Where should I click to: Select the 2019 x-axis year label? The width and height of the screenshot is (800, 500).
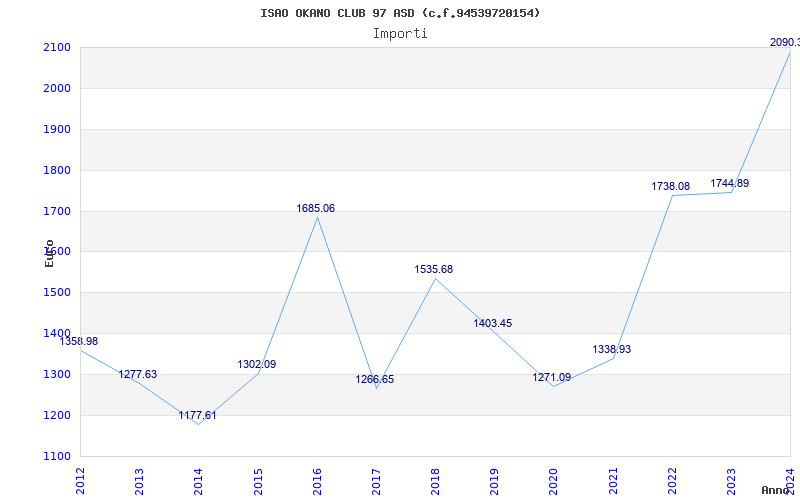coord(494,481)
